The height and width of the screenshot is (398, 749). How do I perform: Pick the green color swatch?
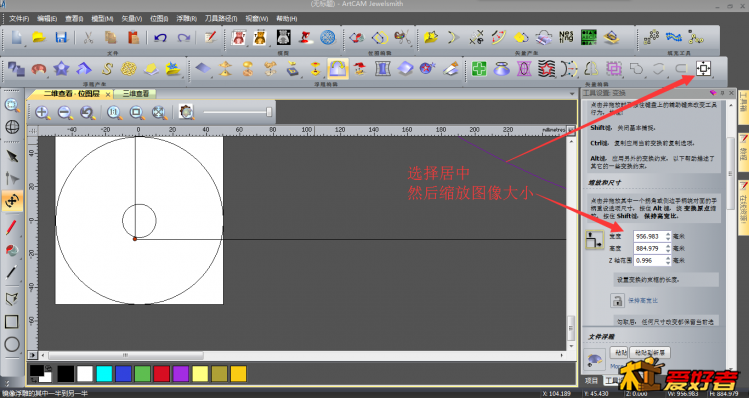click(x=142, y=374)
